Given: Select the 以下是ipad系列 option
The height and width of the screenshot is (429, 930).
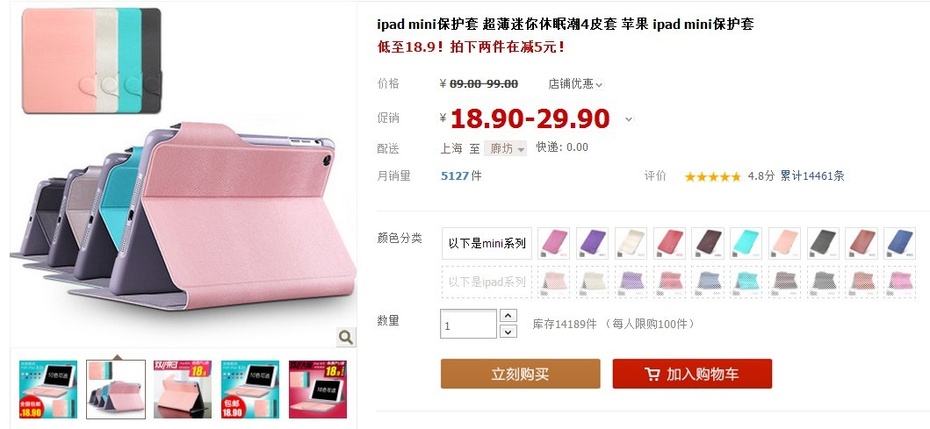Looking at the screenshot, I should [x=487, y=282].
